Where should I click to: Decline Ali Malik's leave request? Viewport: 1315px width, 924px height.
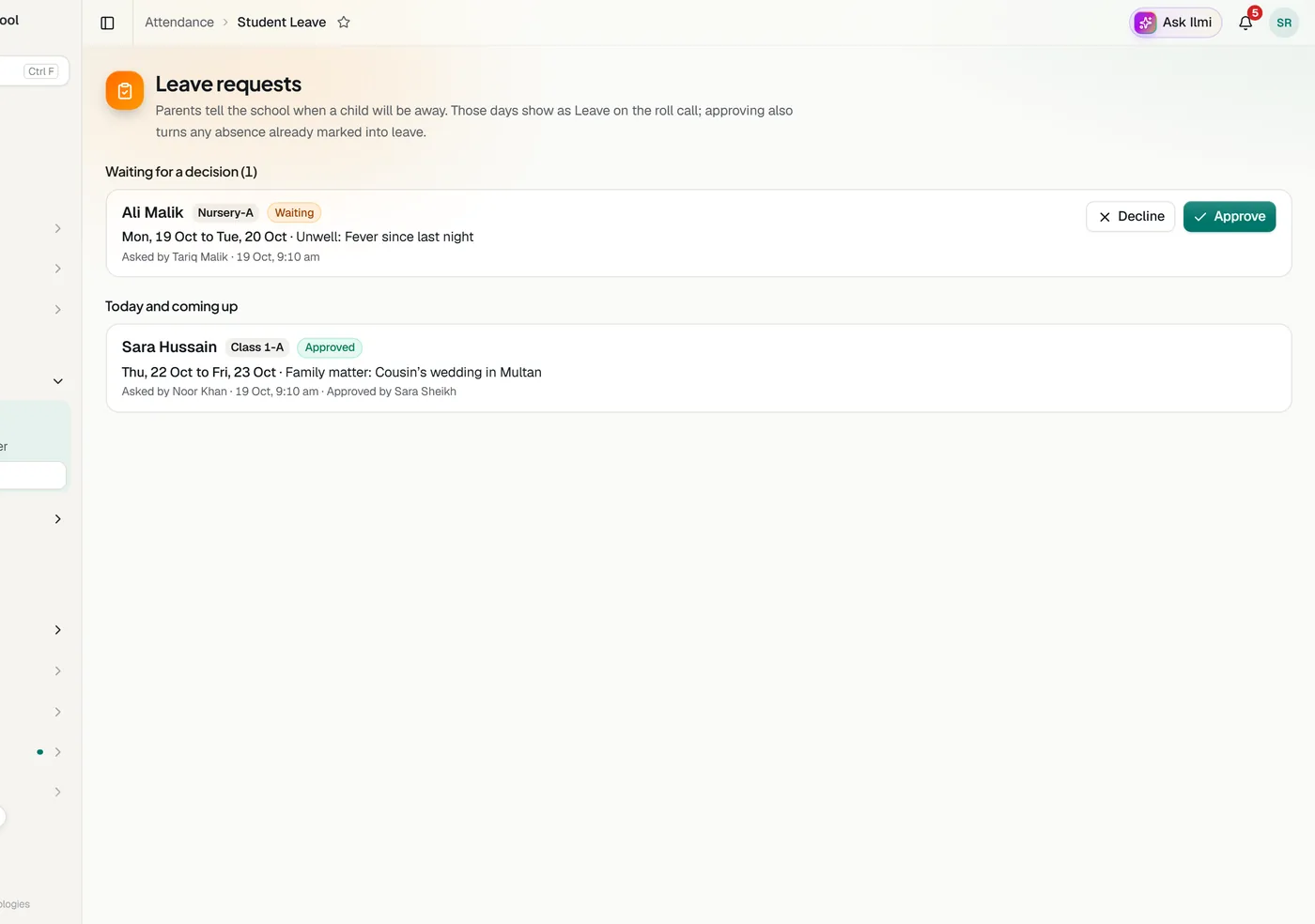(x=1130, y=217)
